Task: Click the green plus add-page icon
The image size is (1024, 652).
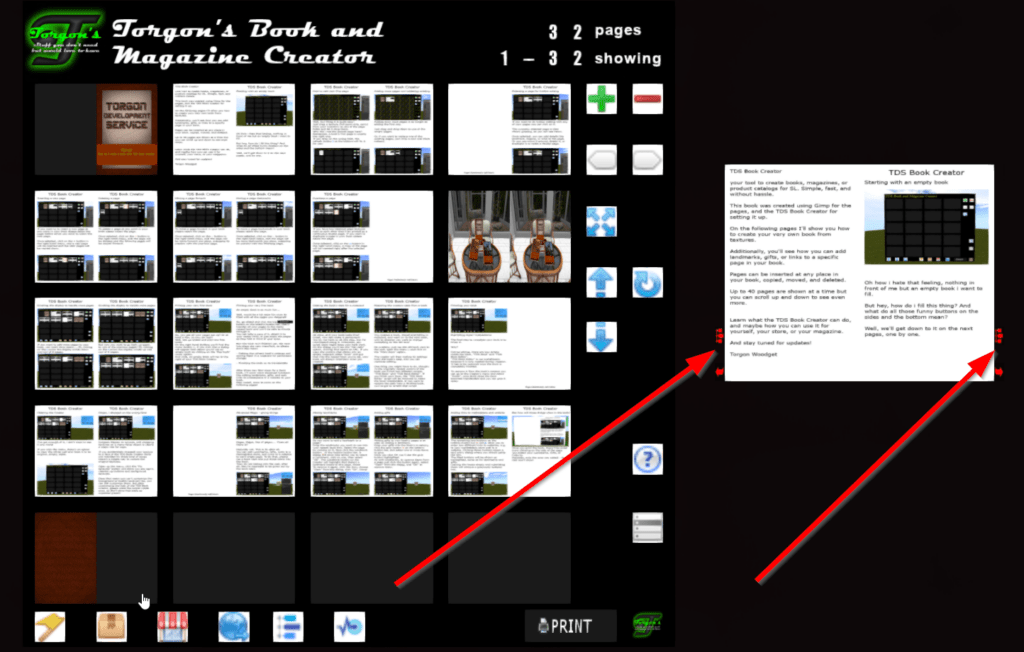Action: tap(601, 99)
